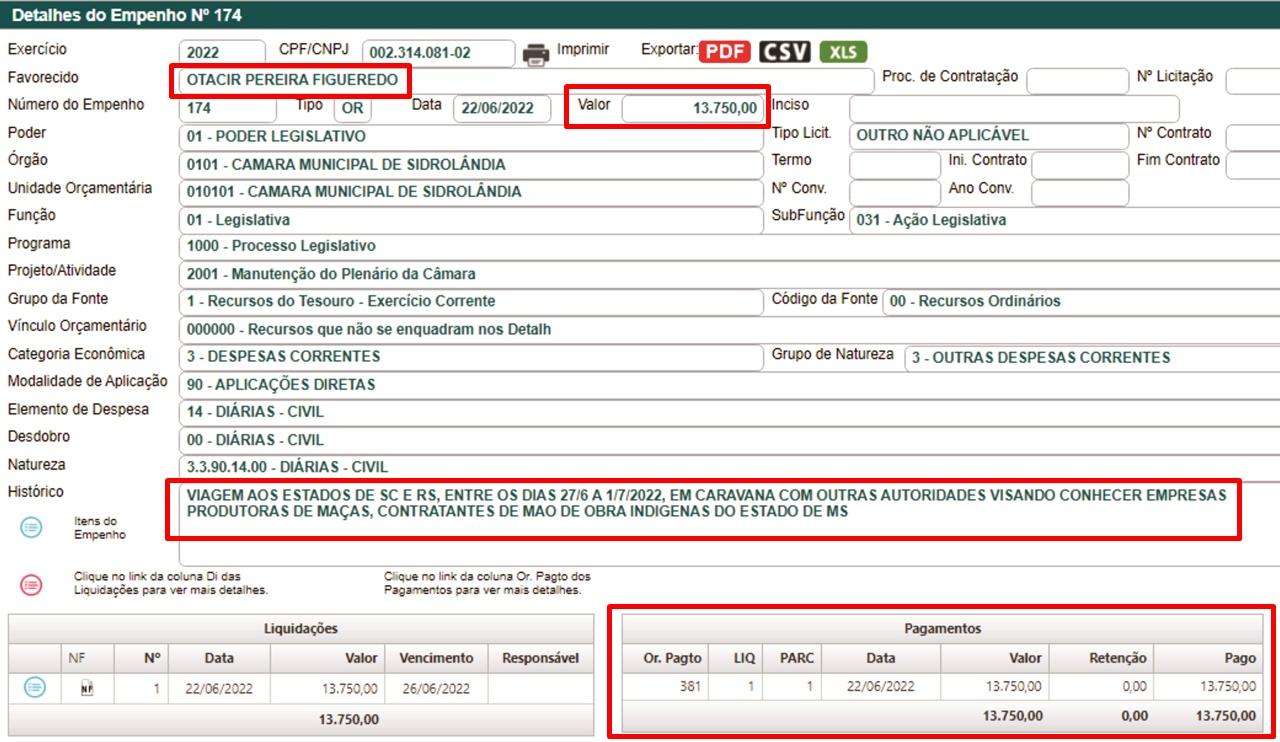Click the Valor field showing 13.750,00
1280x742 pixels.
point(692,108)
